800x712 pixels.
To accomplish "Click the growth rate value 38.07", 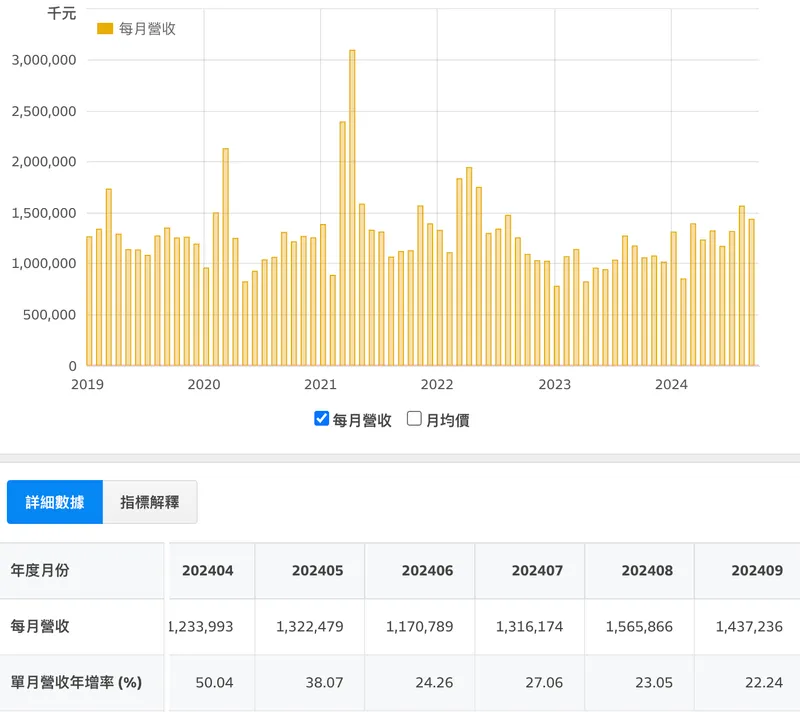I will (x=324, y=682).
